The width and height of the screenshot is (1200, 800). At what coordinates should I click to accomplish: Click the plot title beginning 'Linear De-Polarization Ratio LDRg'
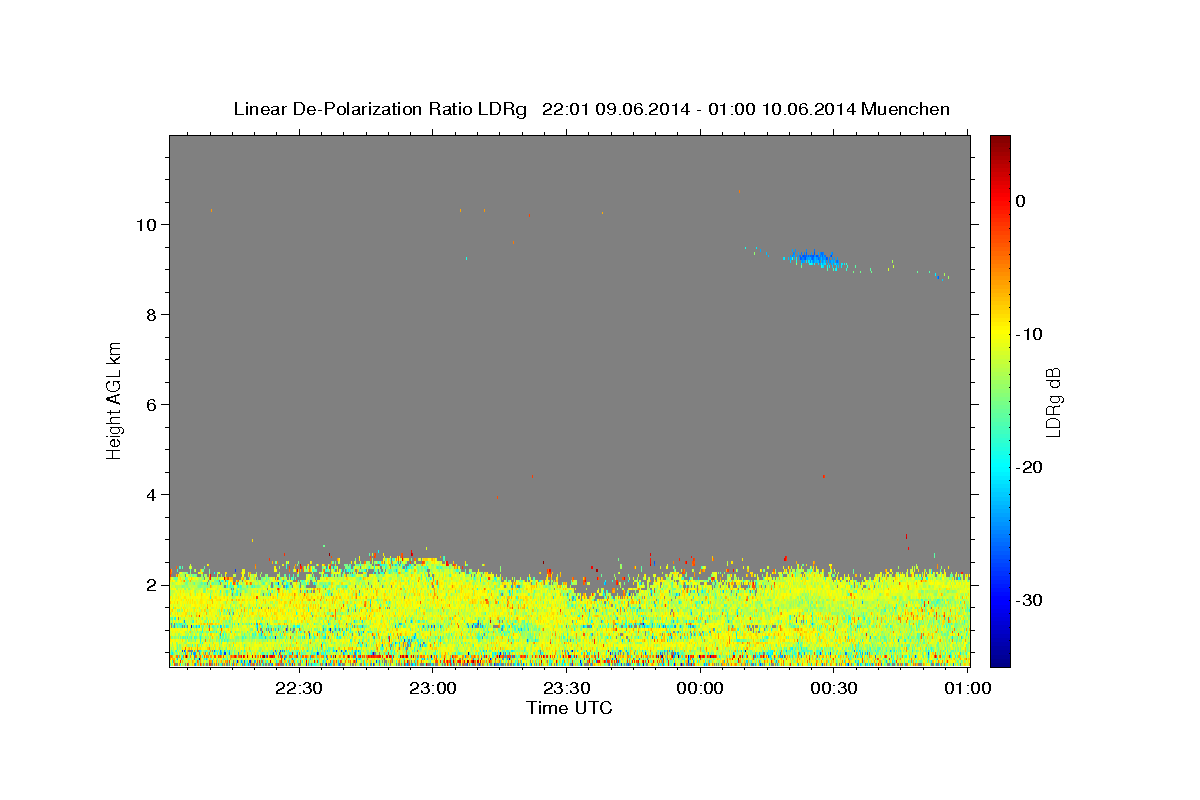pos(591,109)
